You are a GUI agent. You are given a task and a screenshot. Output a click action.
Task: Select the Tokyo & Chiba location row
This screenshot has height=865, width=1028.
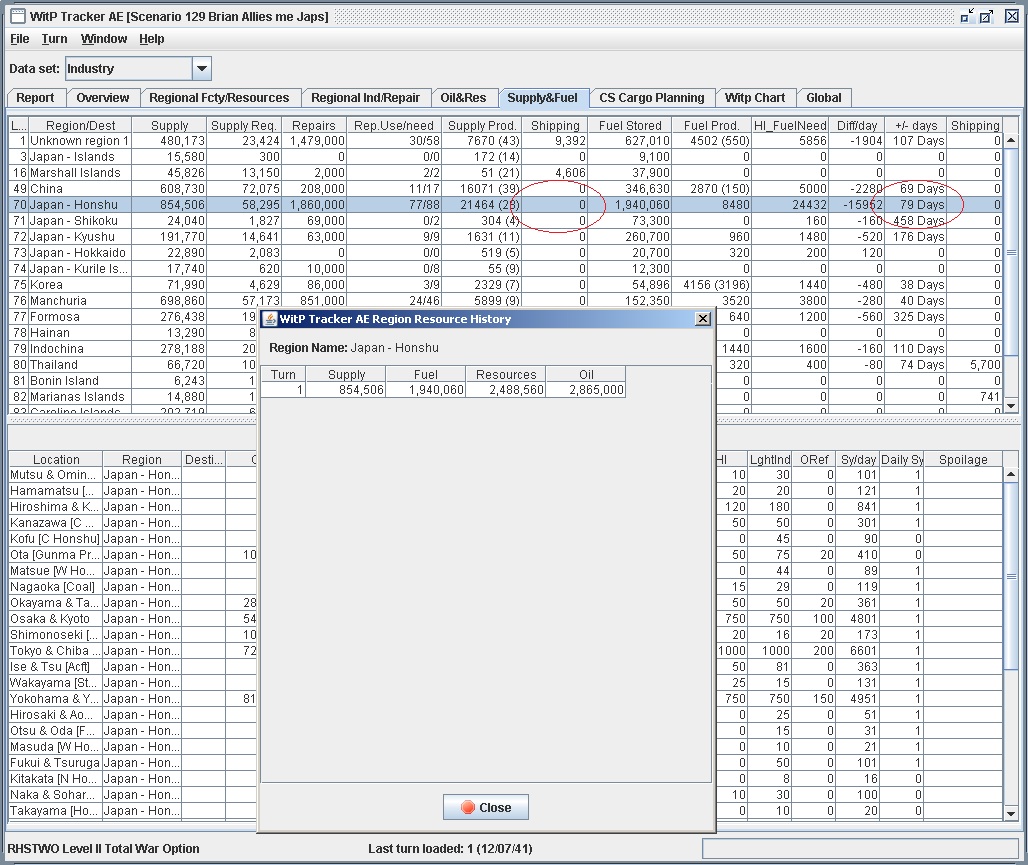52,651
